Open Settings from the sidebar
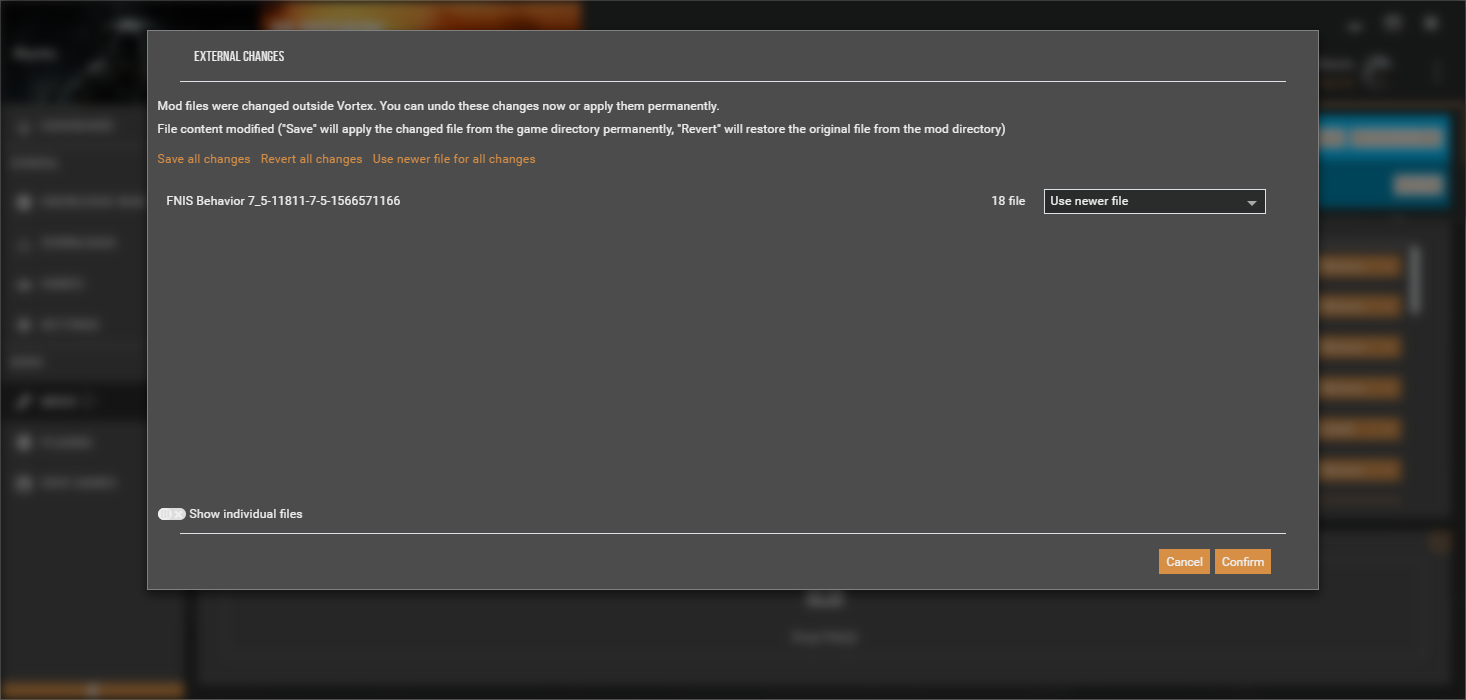1466x700 pixels. click(x=70, y=325)
